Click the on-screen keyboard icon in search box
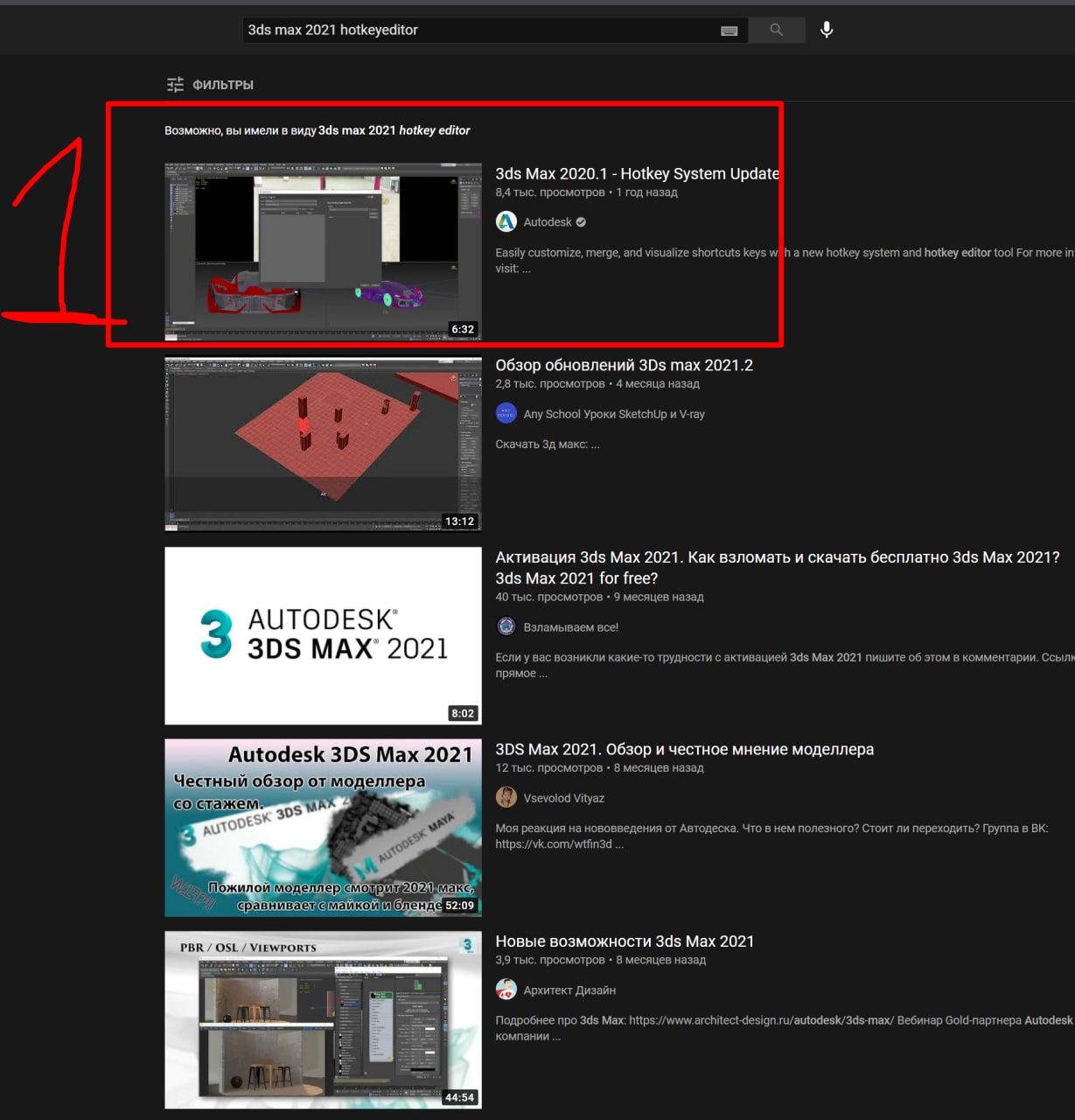1075x1120 pixels. tap(729, 31)
